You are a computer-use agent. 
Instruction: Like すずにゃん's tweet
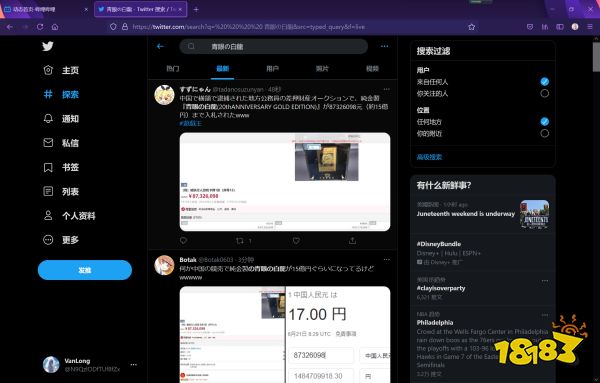click(296, 241)
